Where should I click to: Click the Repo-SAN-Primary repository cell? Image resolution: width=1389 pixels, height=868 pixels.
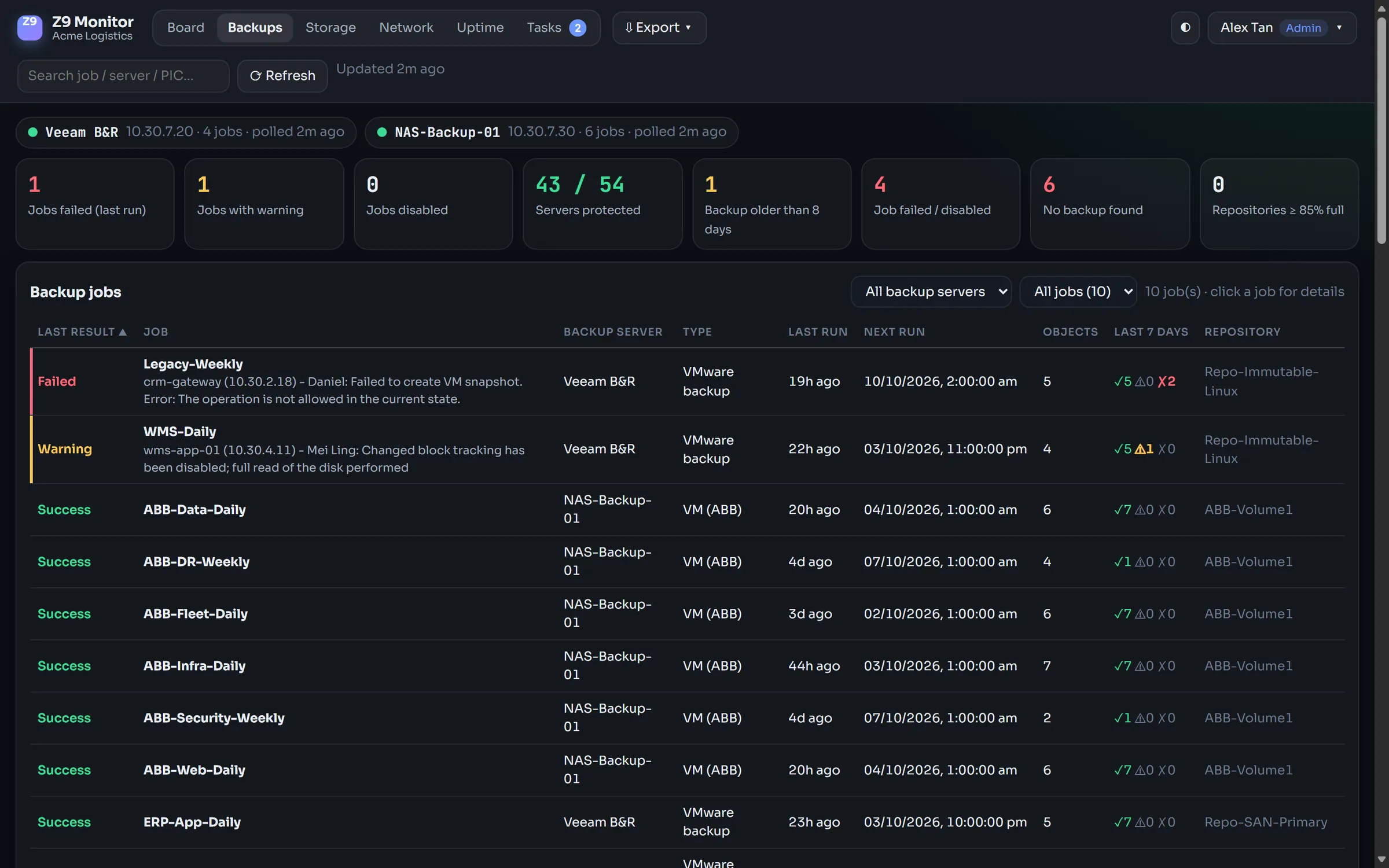coord(1266,822)
